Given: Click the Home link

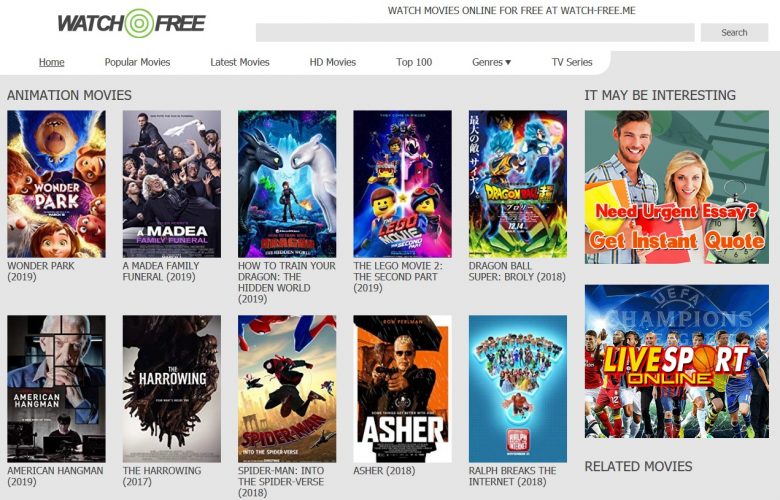Looking at the screenshot, I should [52, 62].
